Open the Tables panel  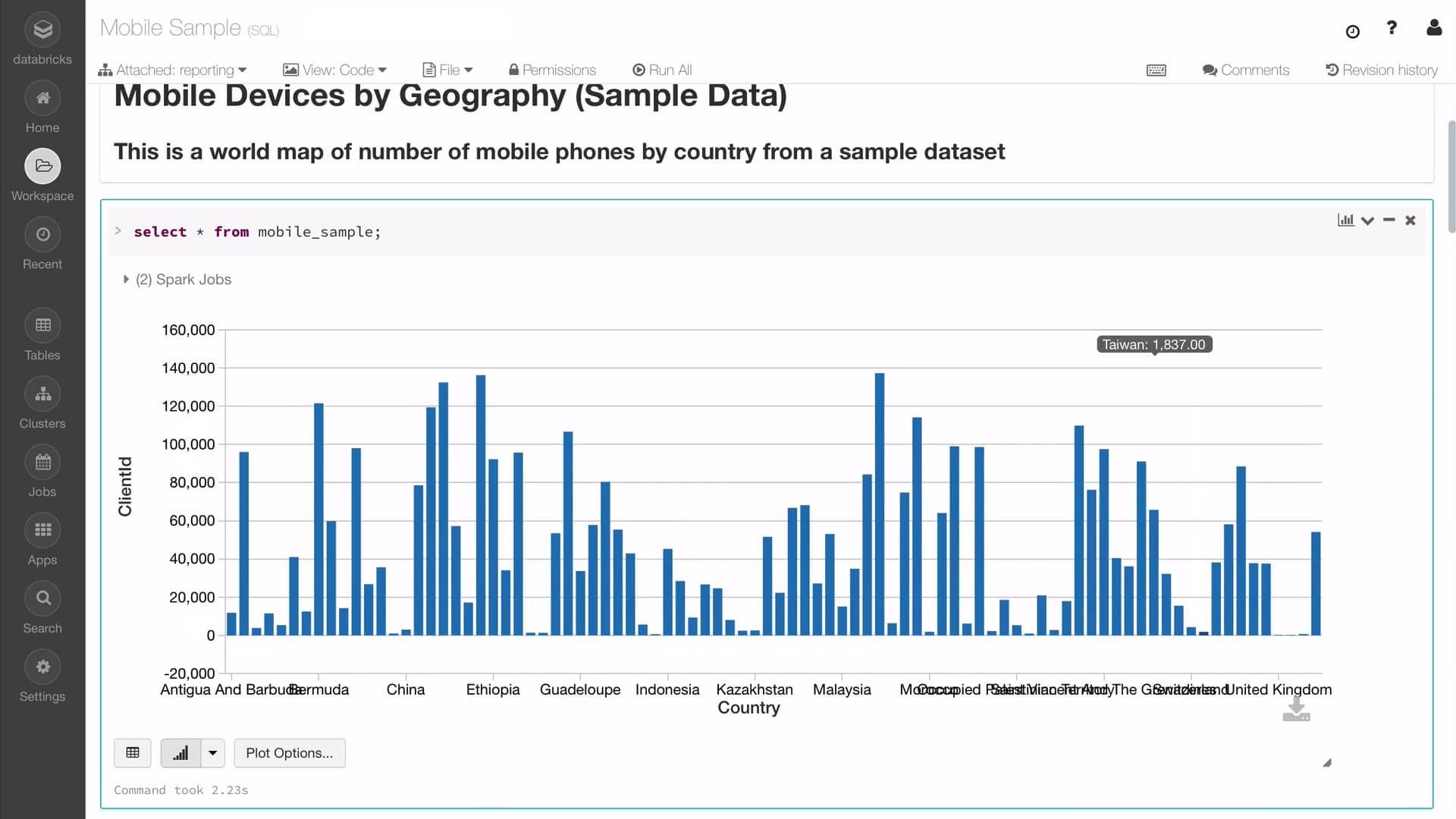click(x=42, y=335)
